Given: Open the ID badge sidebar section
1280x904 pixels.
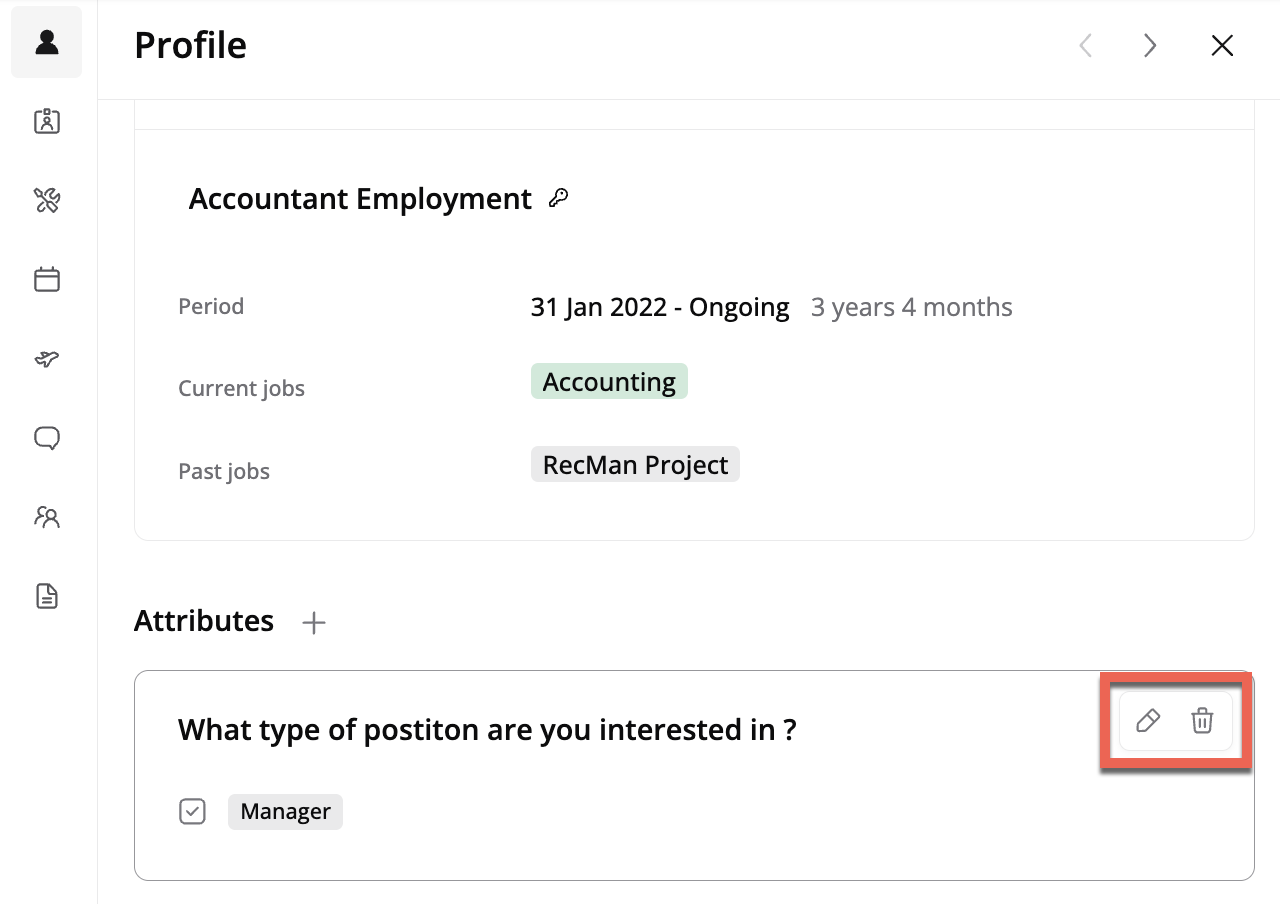Looking at the screenshot, I should click(47, 121).
